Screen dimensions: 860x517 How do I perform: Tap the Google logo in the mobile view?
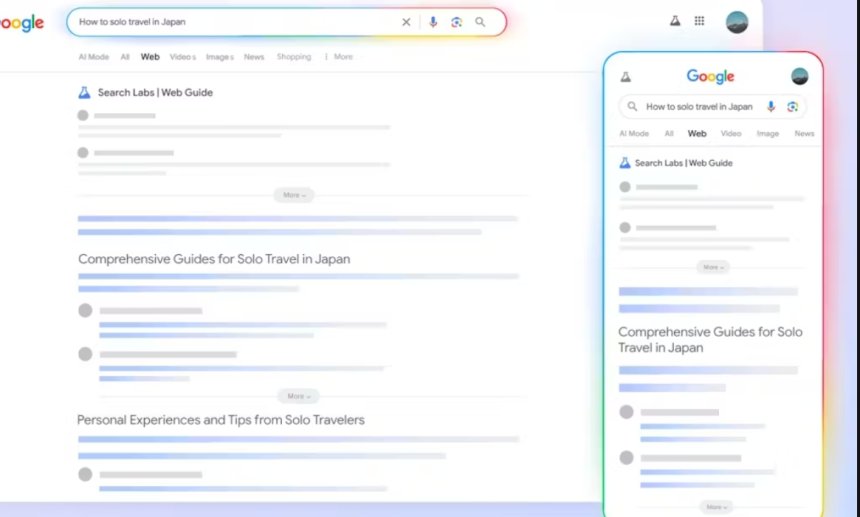pyautogui.click(x=710, y=77)
